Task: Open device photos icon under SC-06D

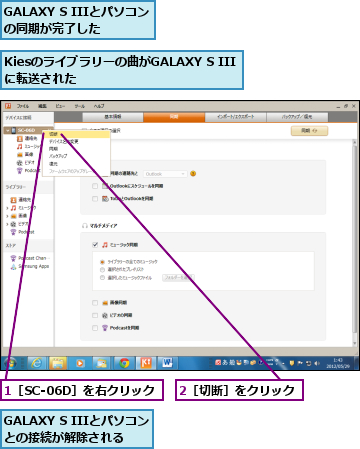Action: pos(20,154)
